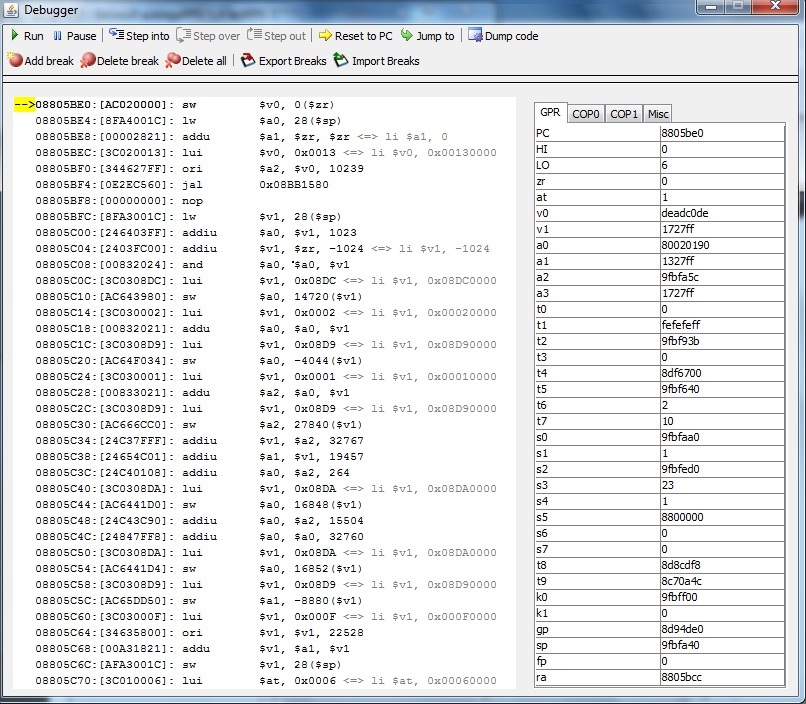This screenshot has width=806, height=704.
Task: Click the Run toolbar button
Action: pos(26,36)
